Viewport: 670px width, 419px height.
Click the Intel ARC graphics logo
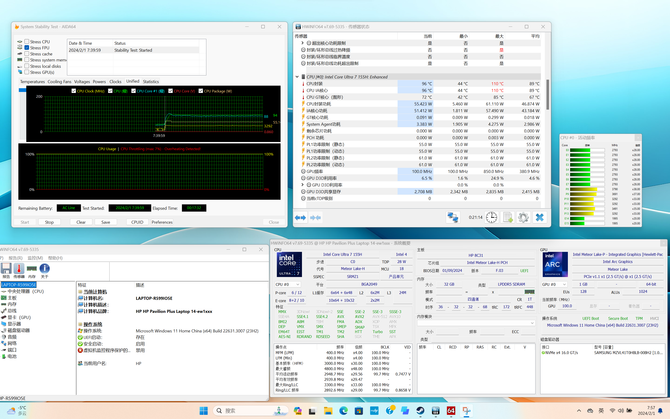click(555, 264)
